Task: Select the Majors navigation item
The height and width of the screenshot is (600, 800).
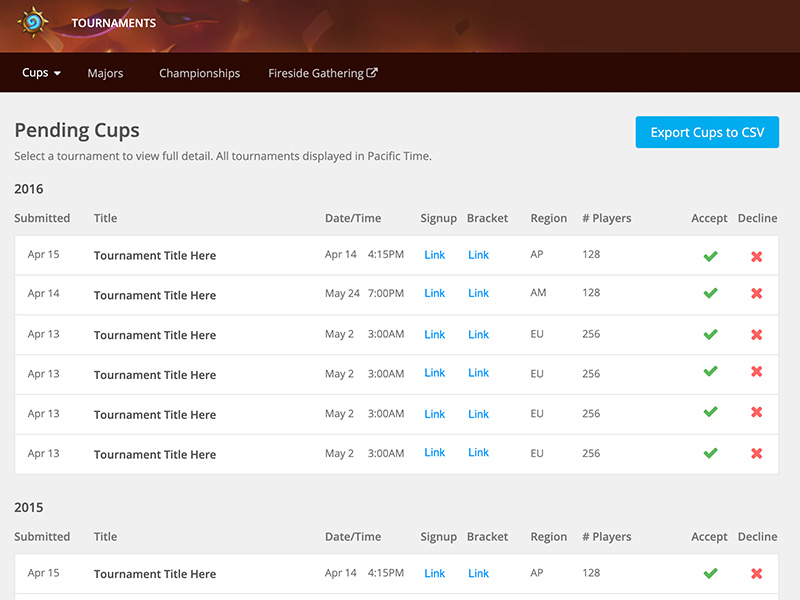Action: pos(105,73)
